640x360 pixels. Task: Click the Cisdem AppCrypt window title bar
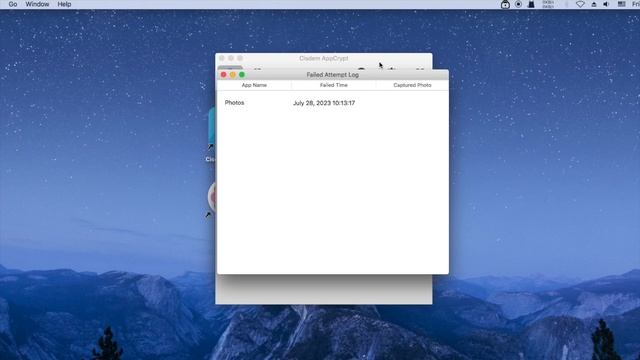(324, 58)
